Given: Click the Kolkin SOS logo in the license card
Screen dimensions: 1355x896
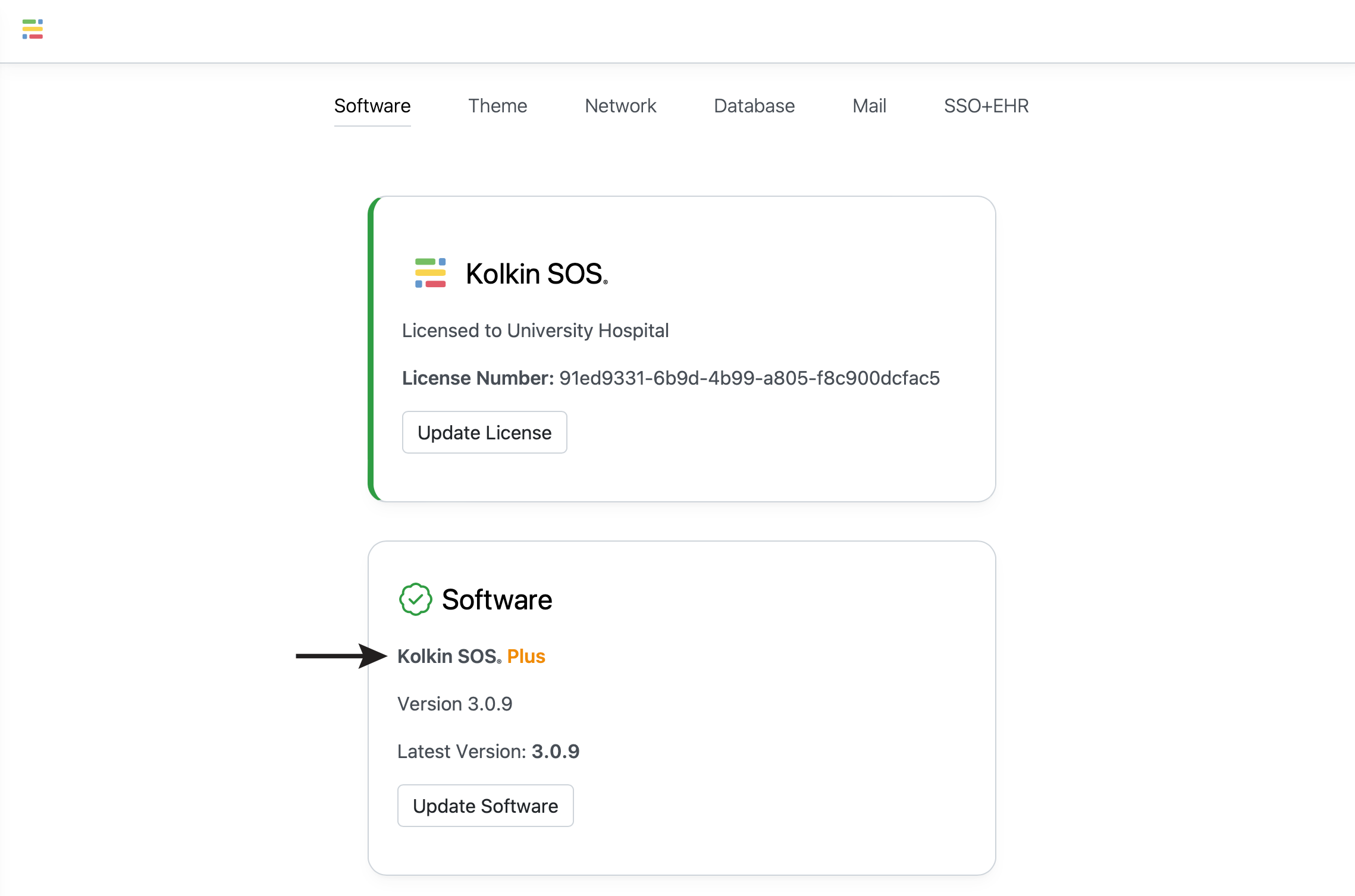Looking at the screenshot, I should tap(430, 273).
